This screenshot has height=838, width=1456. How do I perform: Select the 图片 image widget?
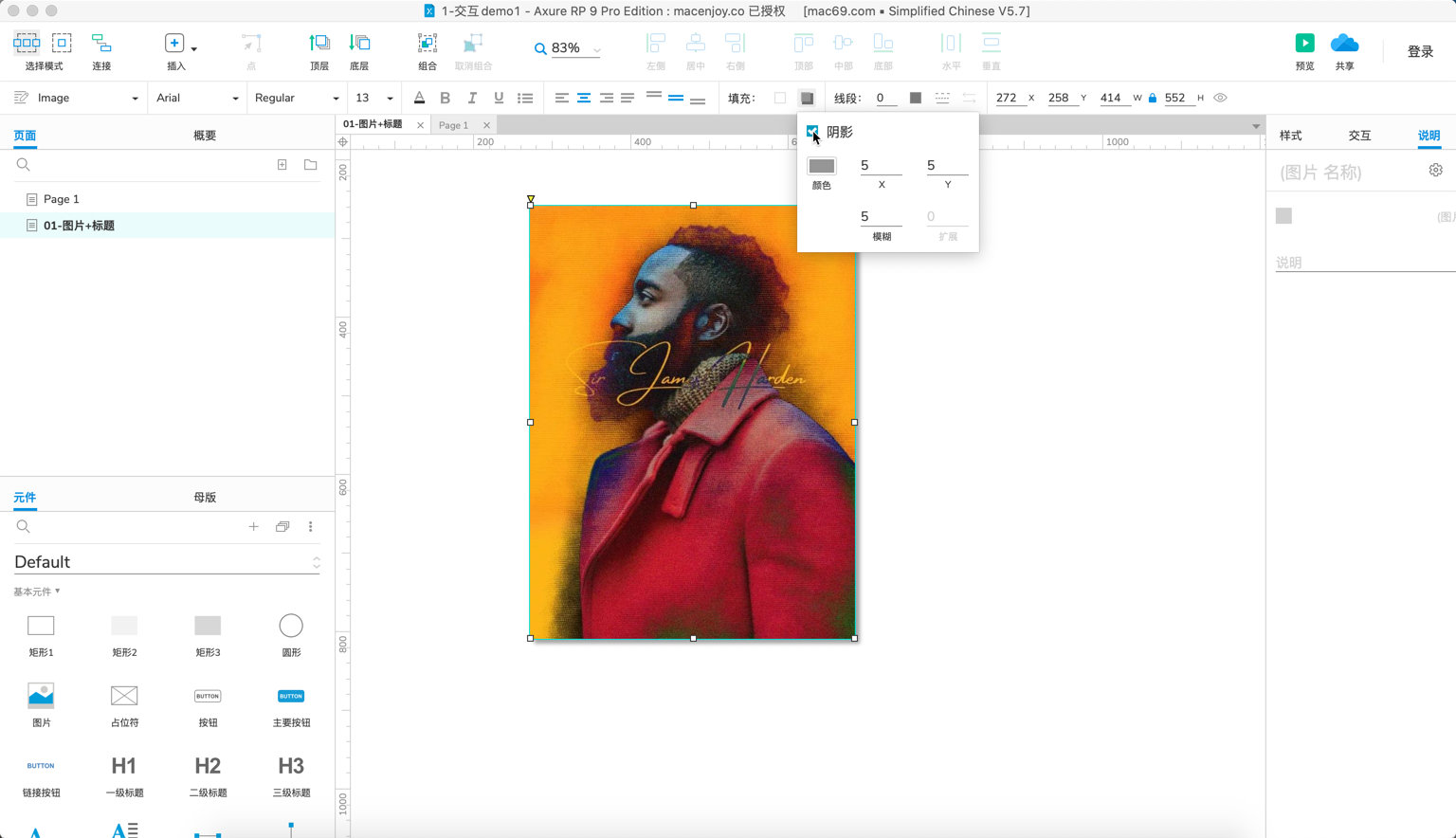(x=41, y=704)
